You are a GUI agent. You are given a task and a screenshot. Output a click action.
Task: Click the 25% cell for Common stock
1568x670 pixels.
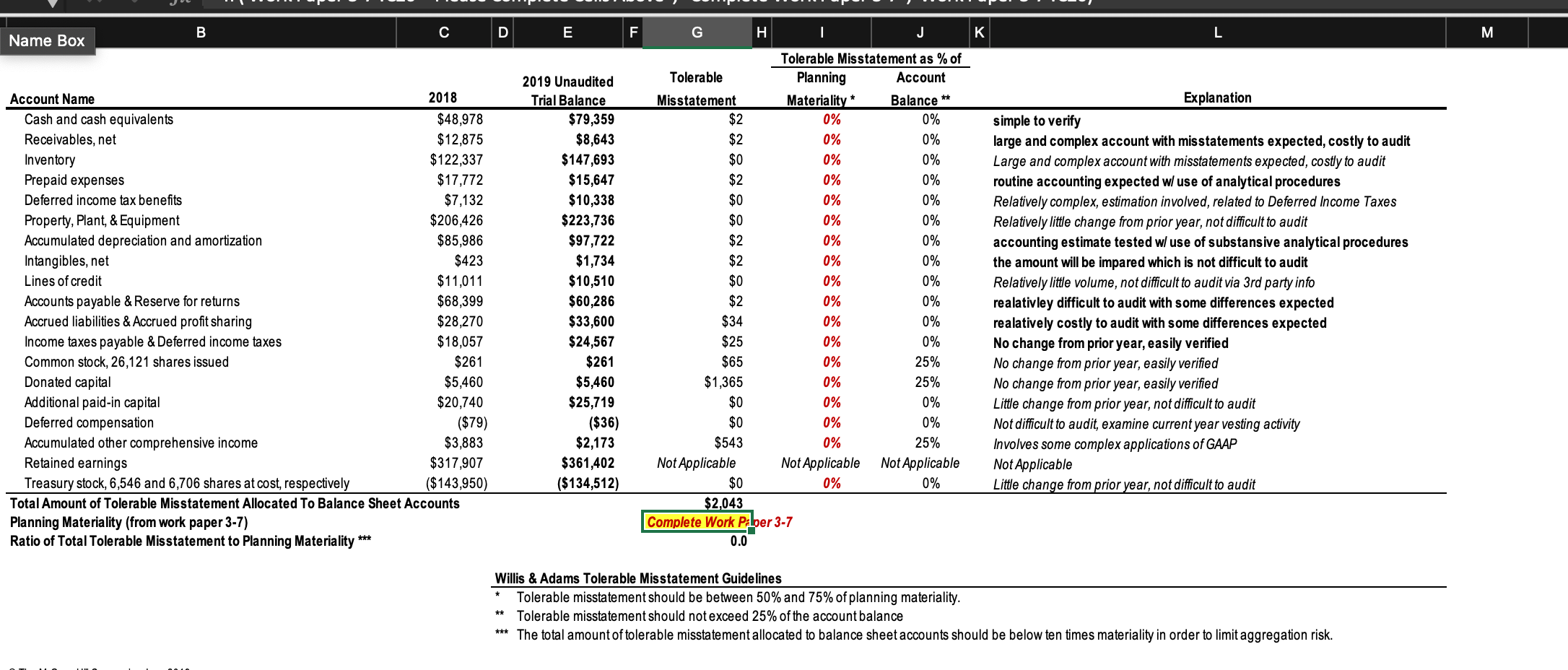[926, 362]
